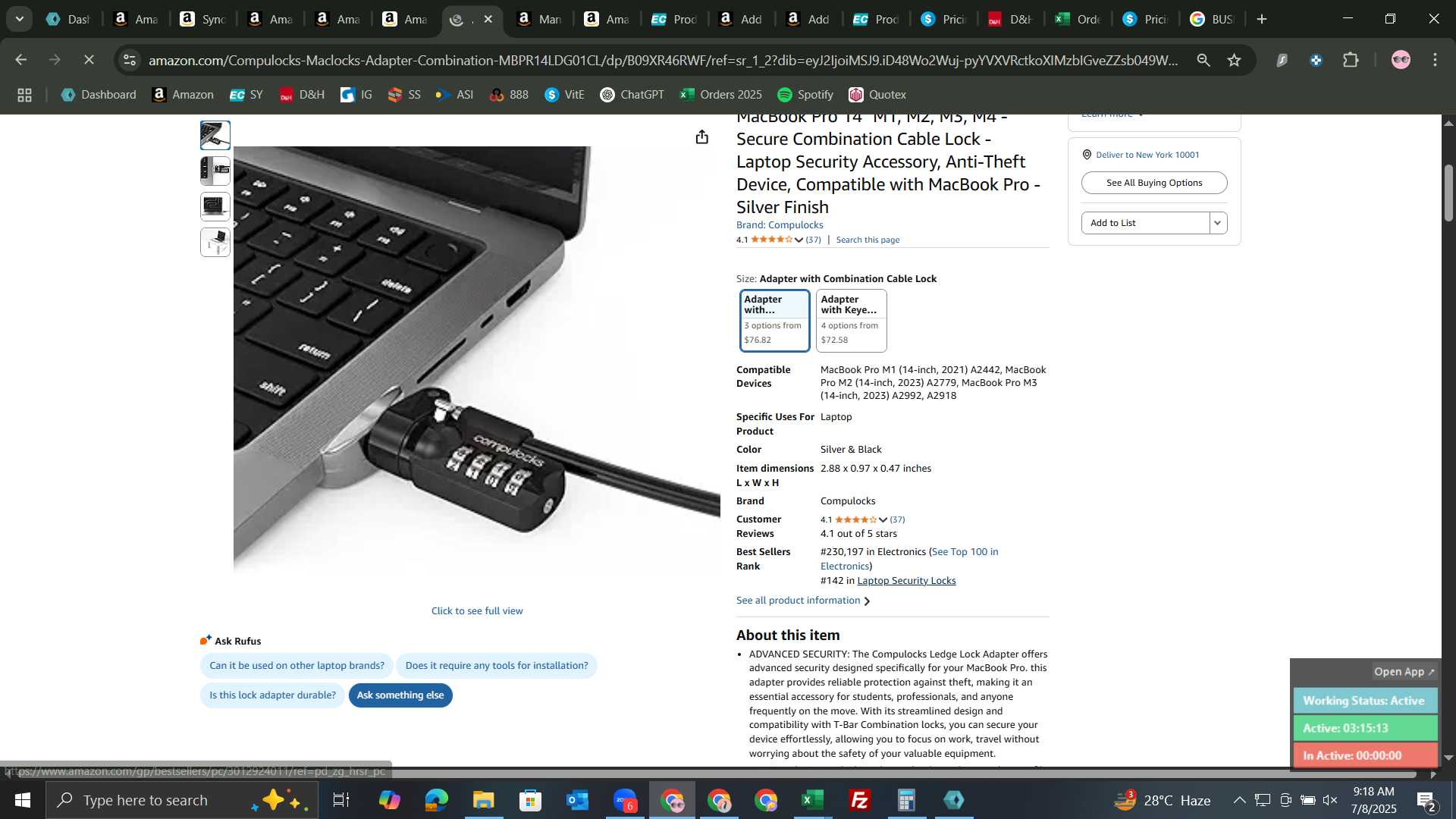Open Excel from the taskbar

[x=813, y=800]
